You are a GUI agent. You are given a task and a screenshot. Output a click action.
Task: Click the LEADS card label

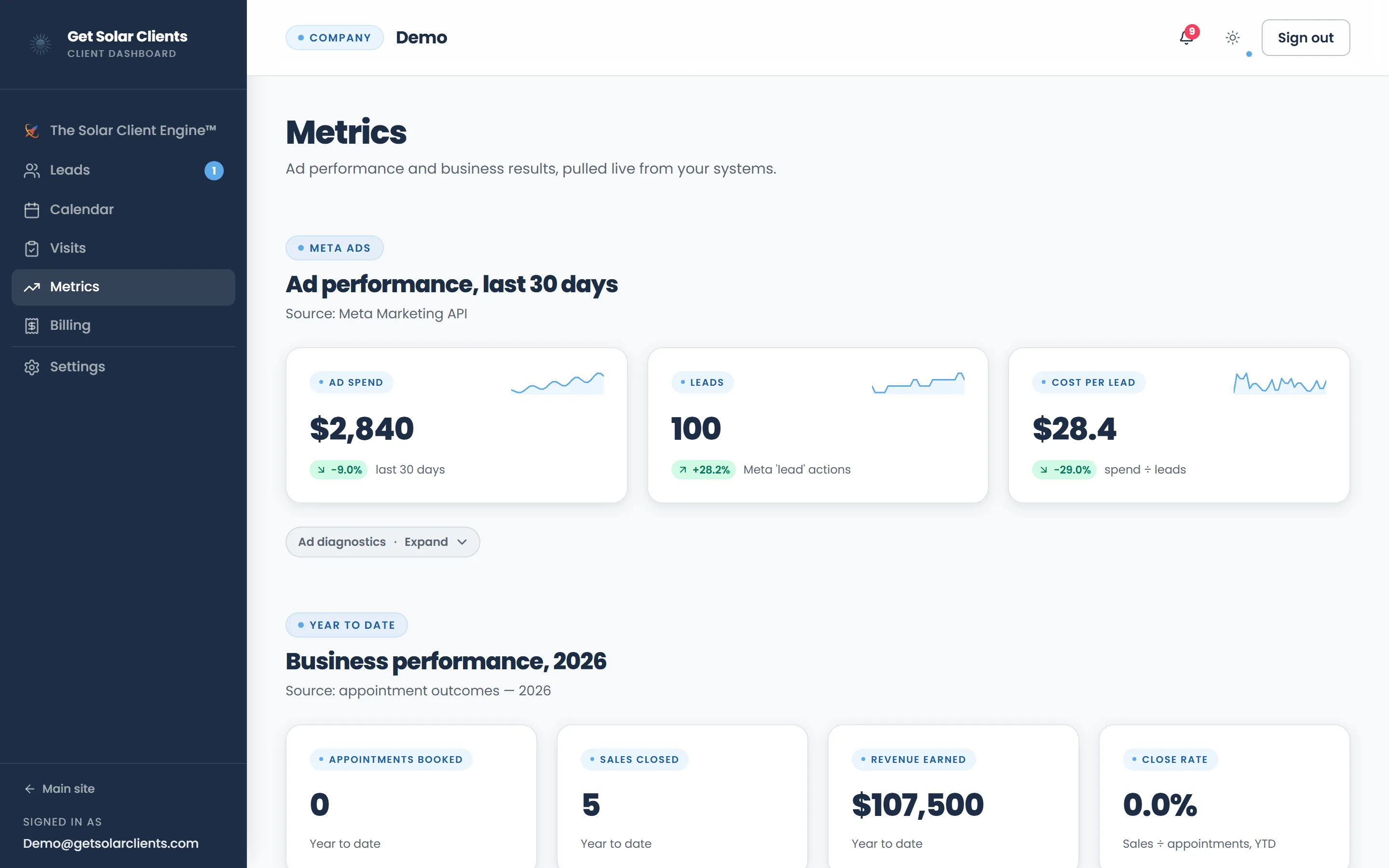pyautogui.click(x=702, y=382)
